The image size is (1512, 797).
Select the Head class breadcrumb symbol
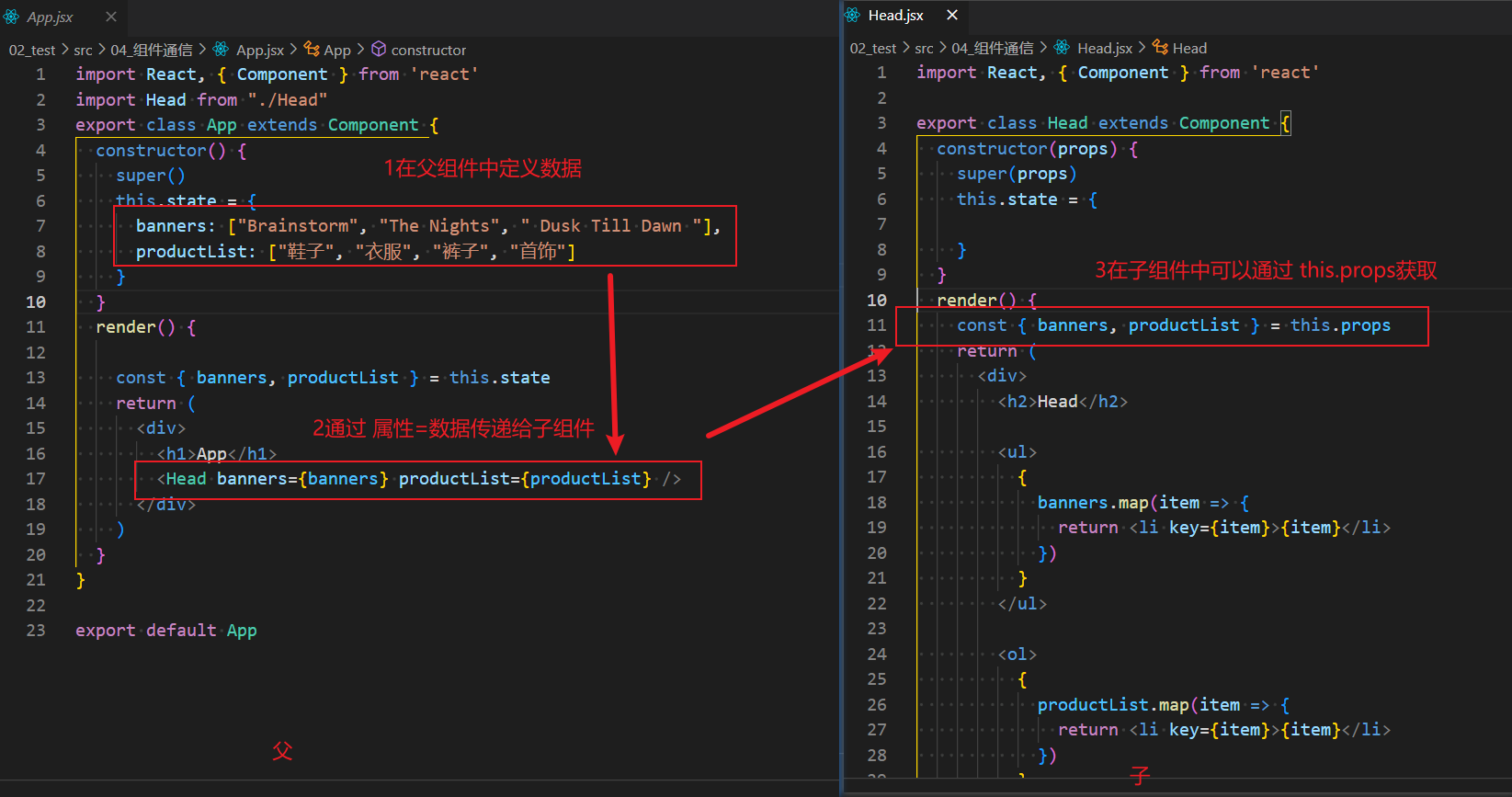tap(1189, 48)
